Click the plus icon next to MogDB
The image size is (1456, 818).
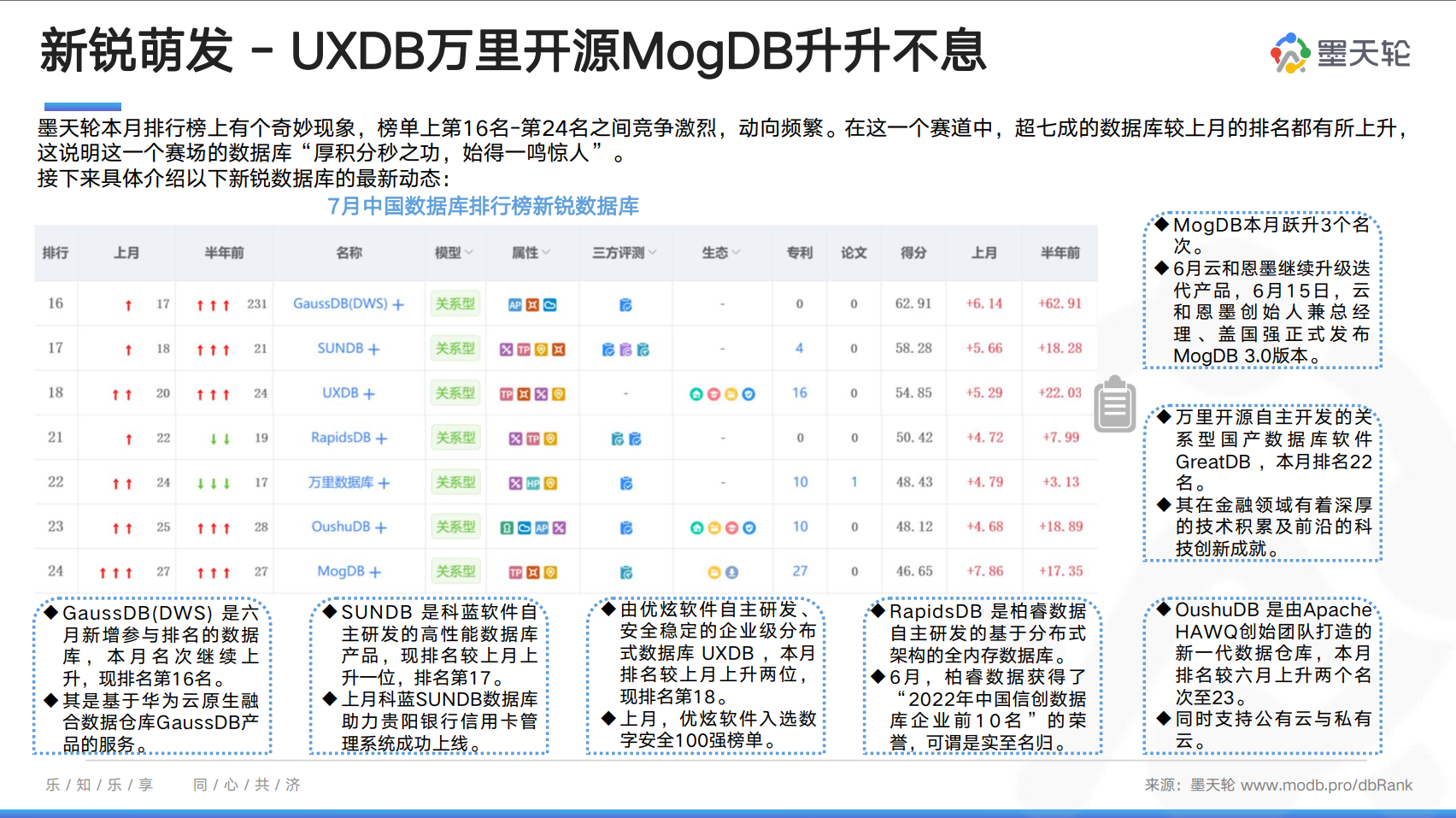click(375, 572)
